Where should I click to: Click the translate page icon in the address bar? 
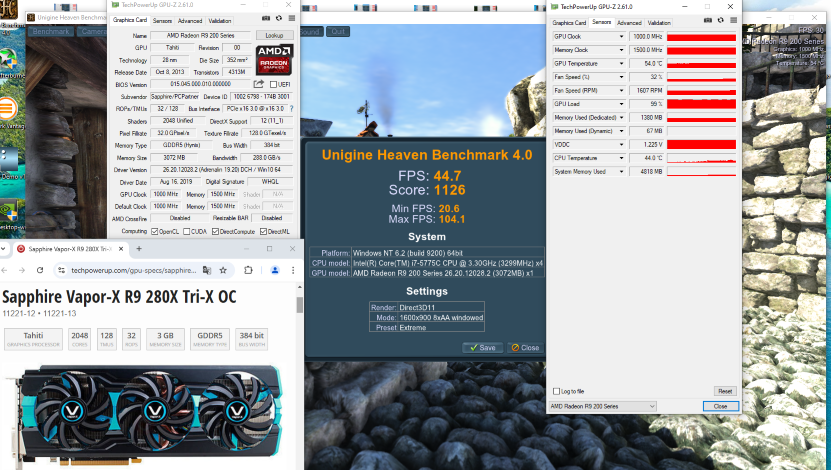(x=207, y=270)
